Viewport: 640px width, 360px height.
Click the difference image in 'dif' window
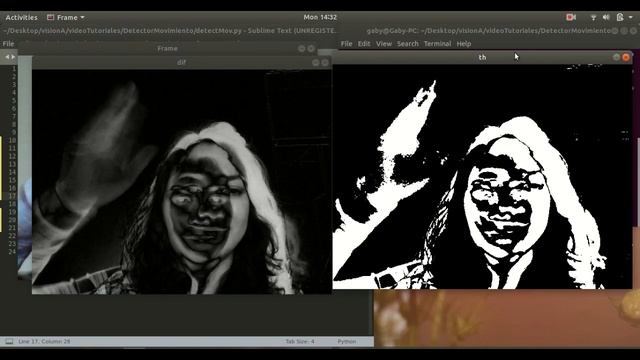coord(182,182)
